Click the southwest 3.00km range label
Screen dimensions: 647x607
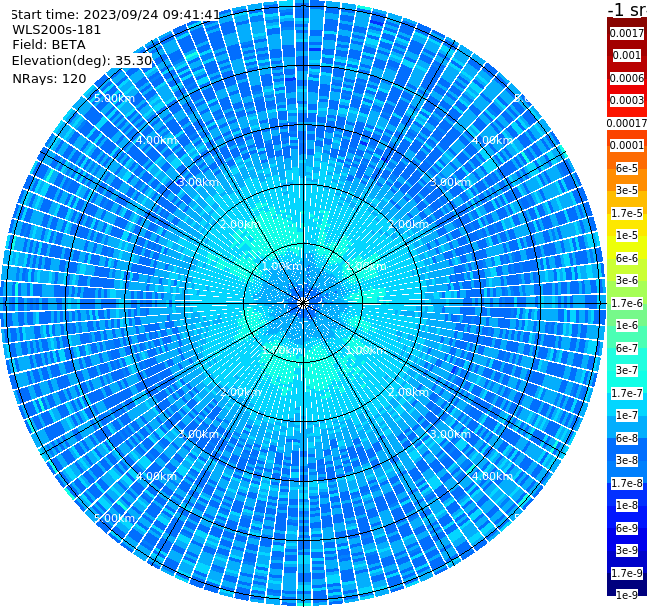pos(198,434)
